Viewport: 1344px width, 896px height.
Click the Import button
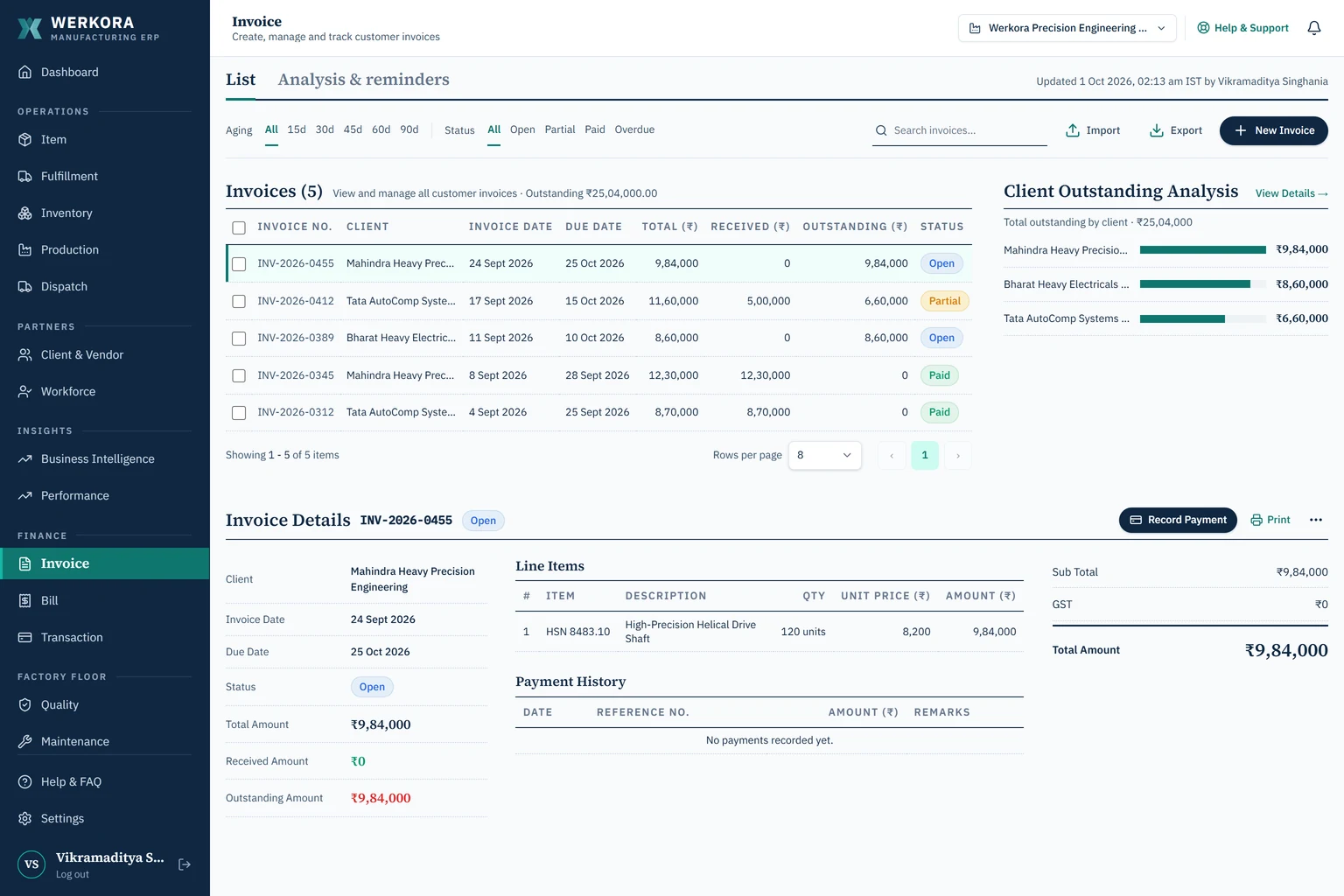[1093, 130]
